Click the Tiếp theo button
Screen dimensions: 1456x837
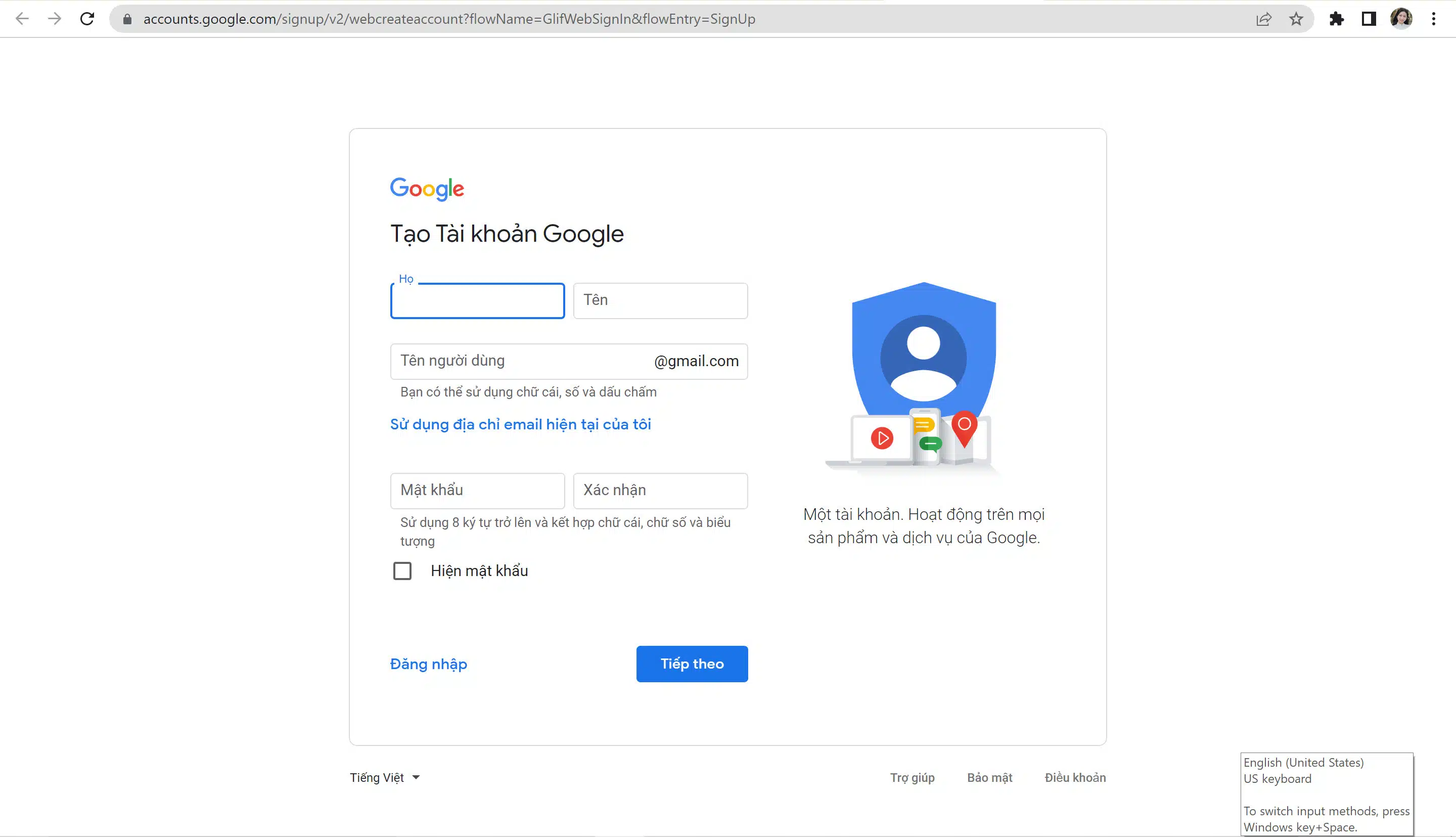(692, 664)
